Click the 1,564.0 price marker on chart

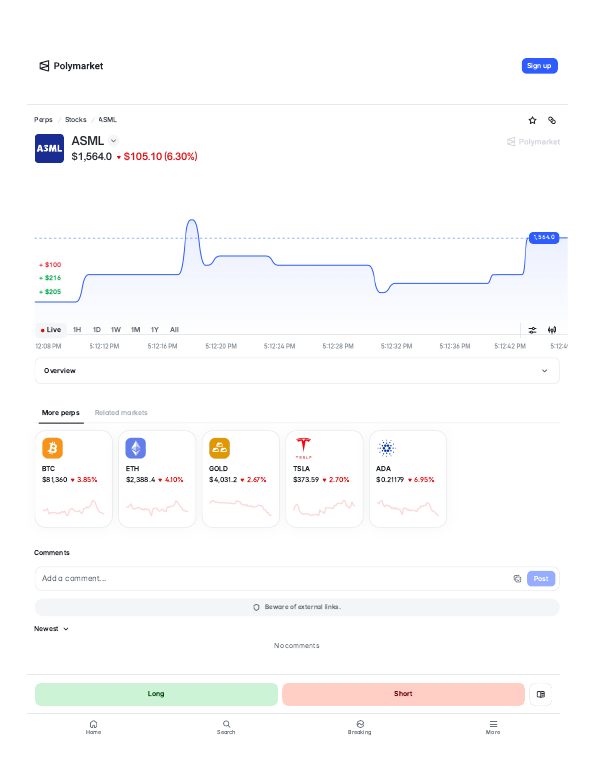(x=544, y=237)
